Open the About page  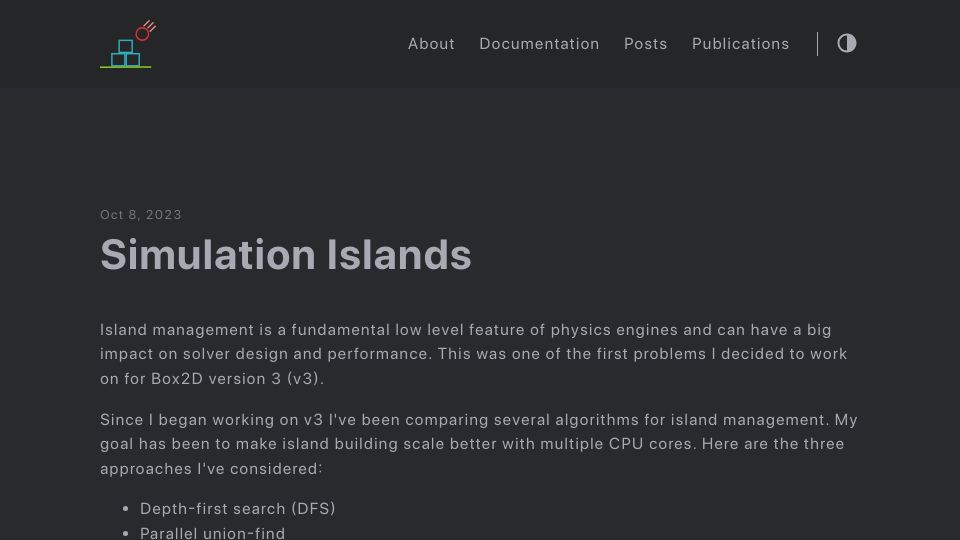(x=431, y=44)
